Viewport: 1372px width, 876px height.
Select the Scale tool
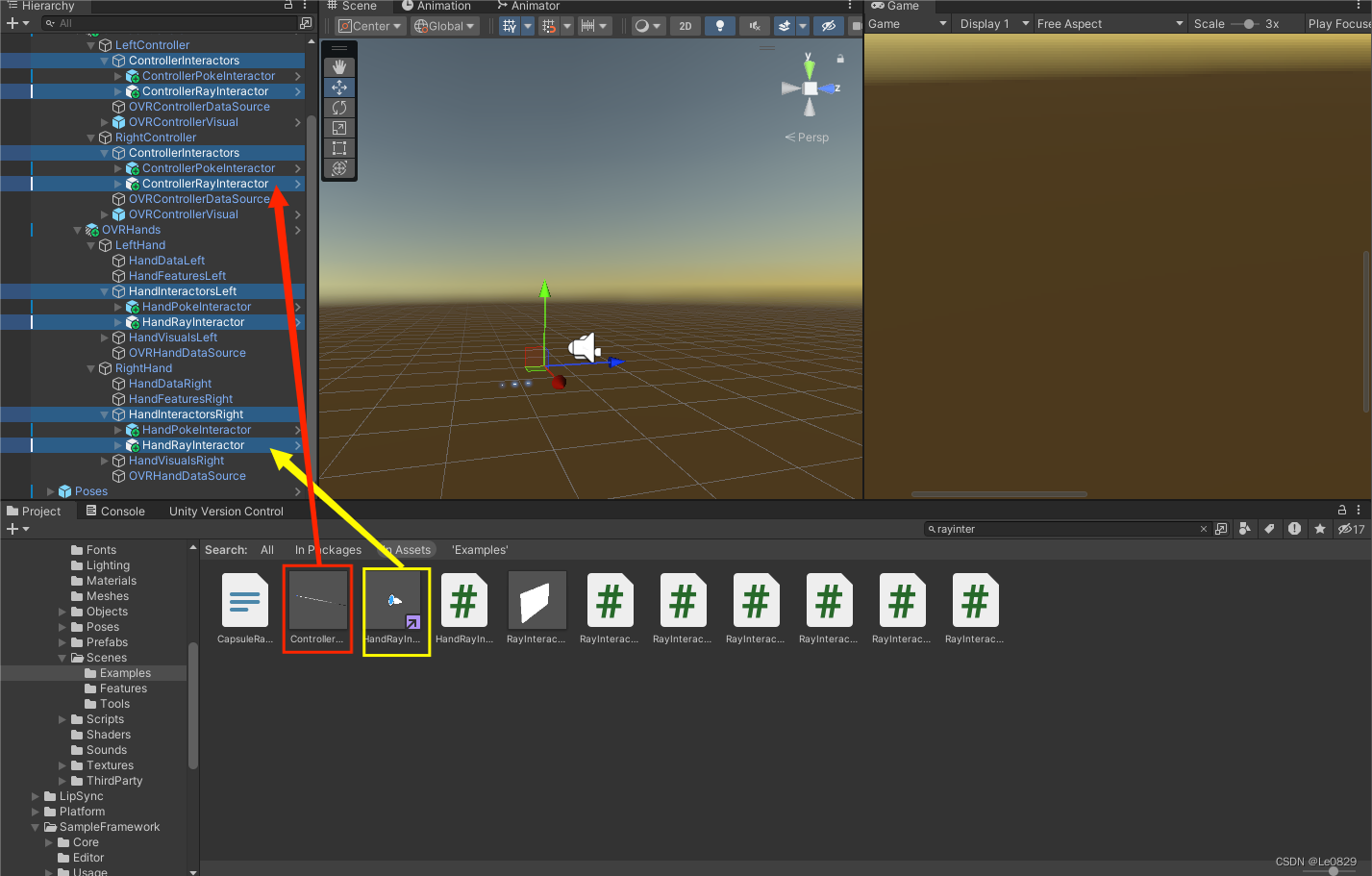pos(339,127)
